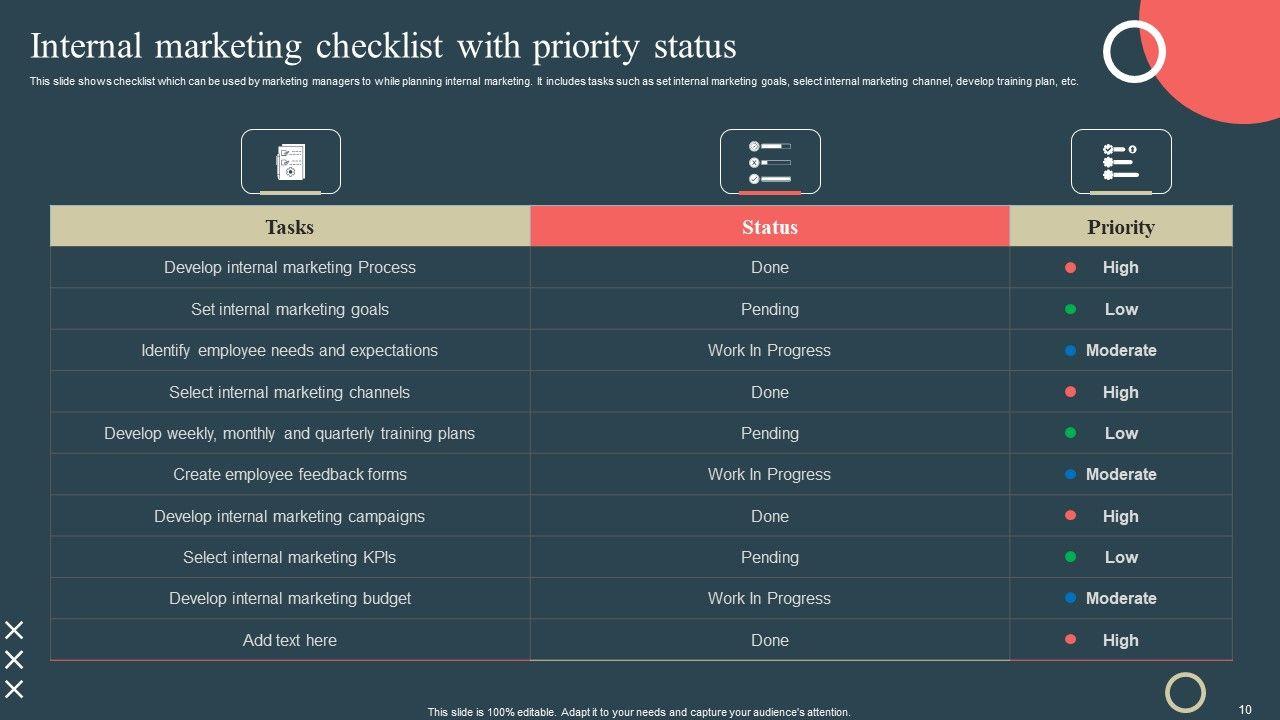Click "Work In Progress" for the marketing budget row
1280x720 pixels.
[770, 598]
